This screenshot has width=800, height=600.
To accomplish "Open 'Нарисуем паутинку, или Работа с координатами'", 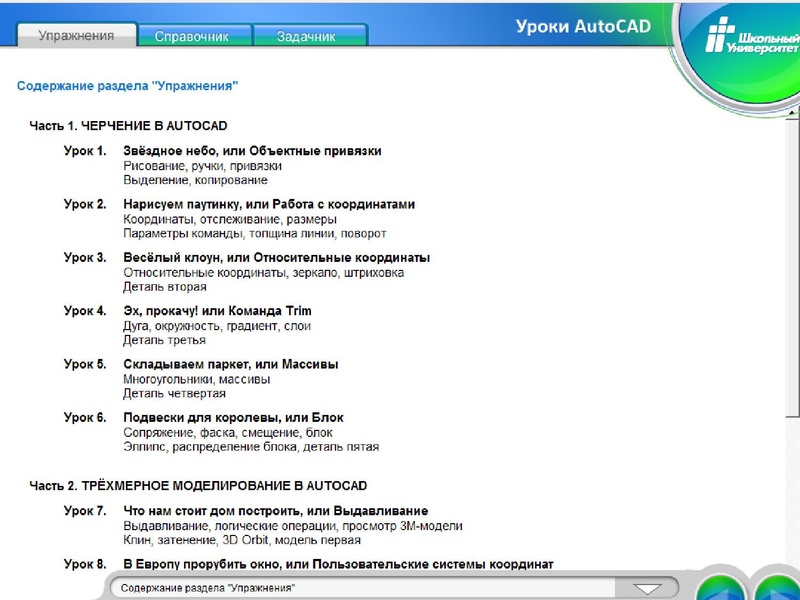I will (268, 204).
